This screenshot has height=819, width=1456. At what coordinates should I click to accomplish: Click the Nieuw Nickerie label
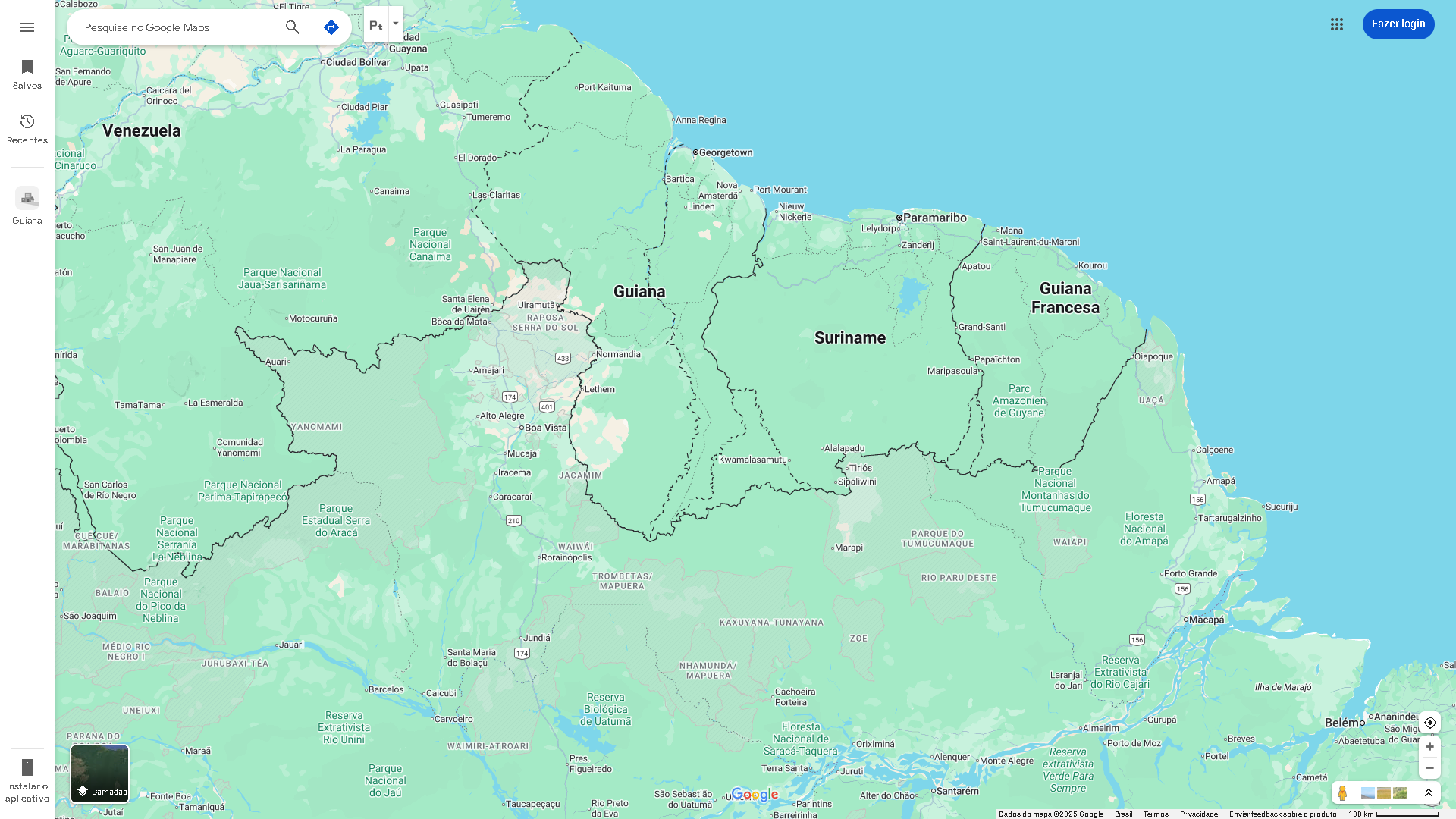point(794,212)
